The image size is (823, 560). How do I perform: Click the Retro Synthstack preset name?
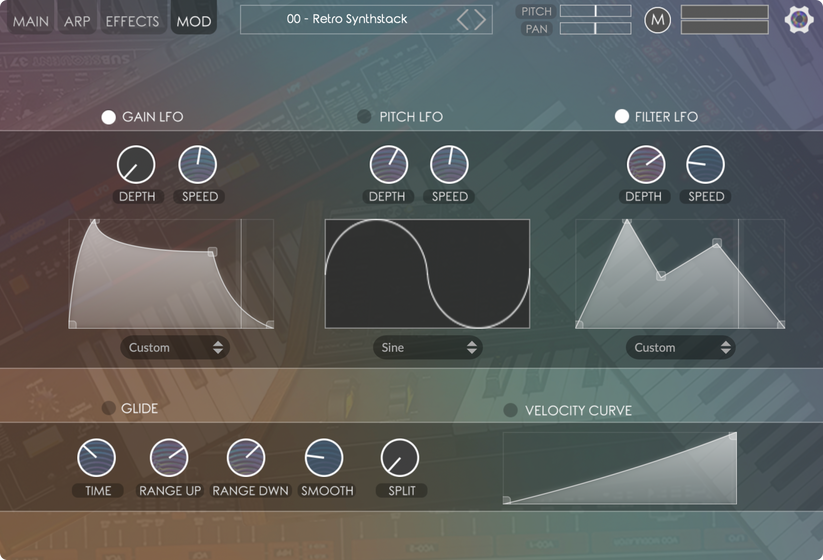tap(347, 19)
